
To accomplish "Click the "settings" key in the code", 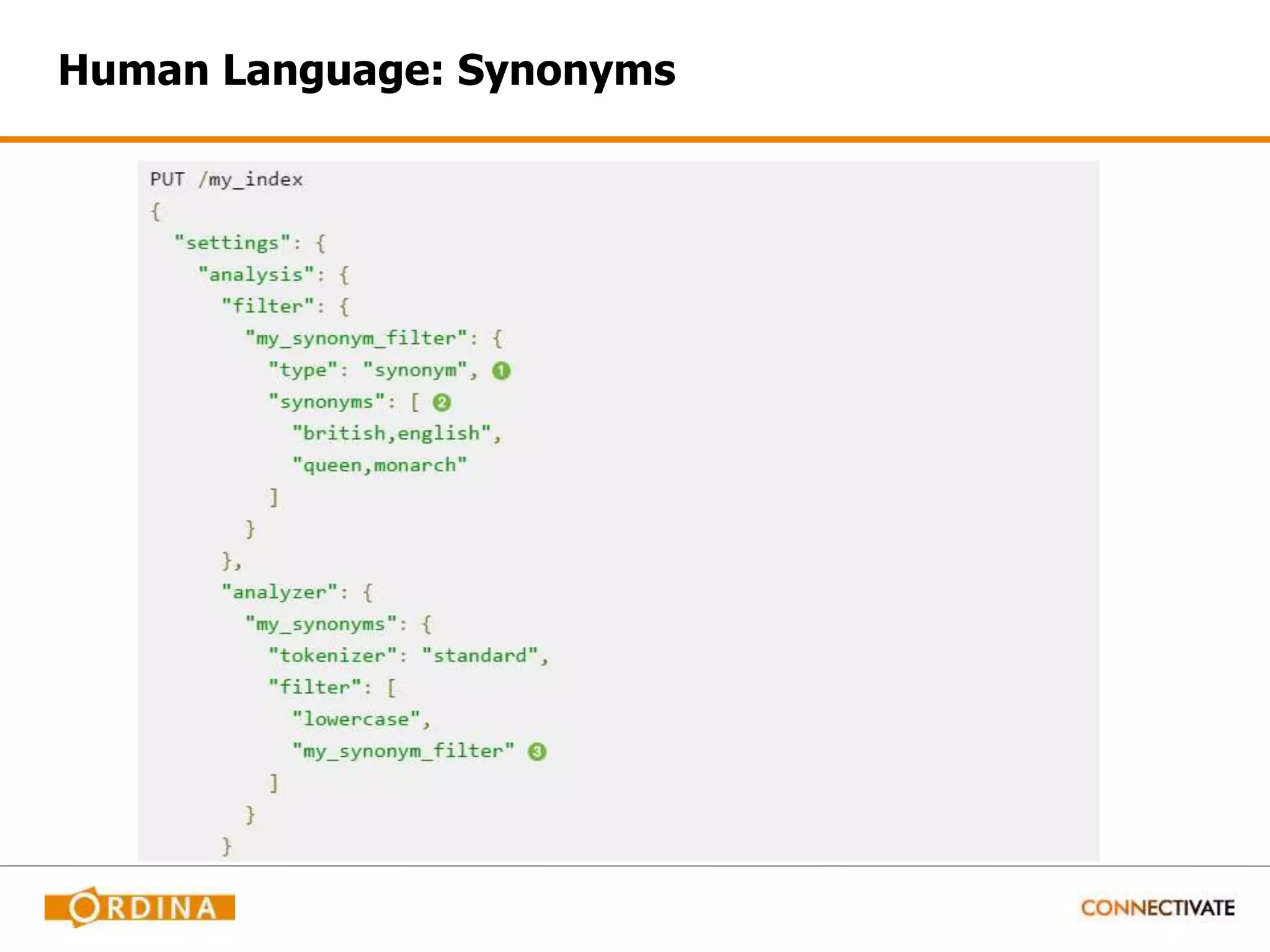I will click(x=232, y=243).
